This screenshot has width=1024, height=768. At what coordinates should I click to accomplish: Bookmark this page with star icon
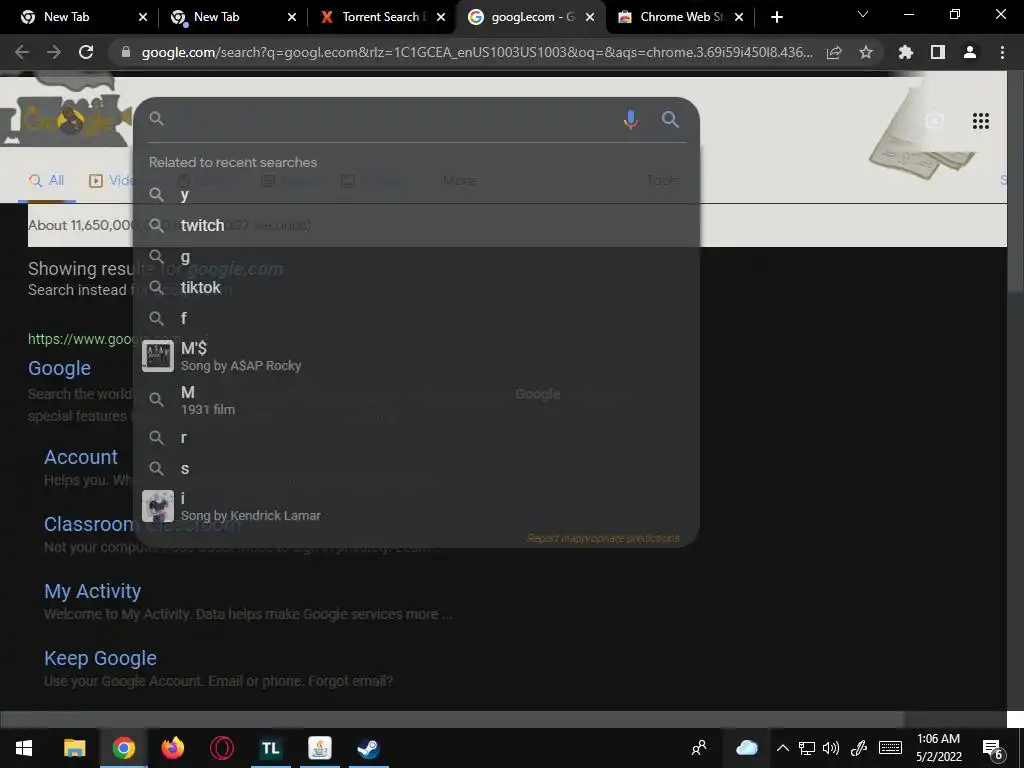click(865, 52)
